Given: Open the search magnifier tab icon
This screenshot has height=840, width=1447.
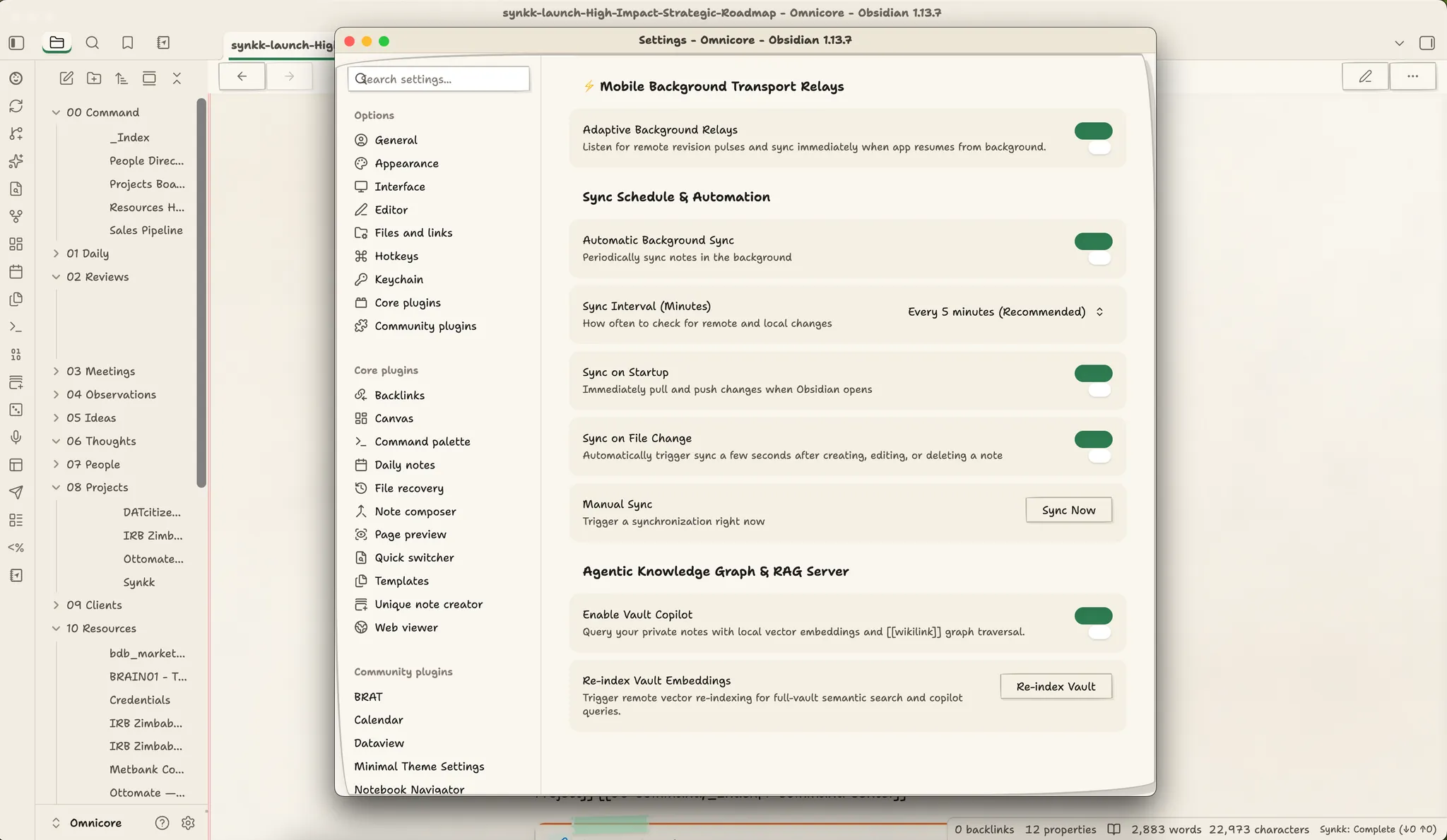Looking at the screenshot, I should (x=93, y=43).
